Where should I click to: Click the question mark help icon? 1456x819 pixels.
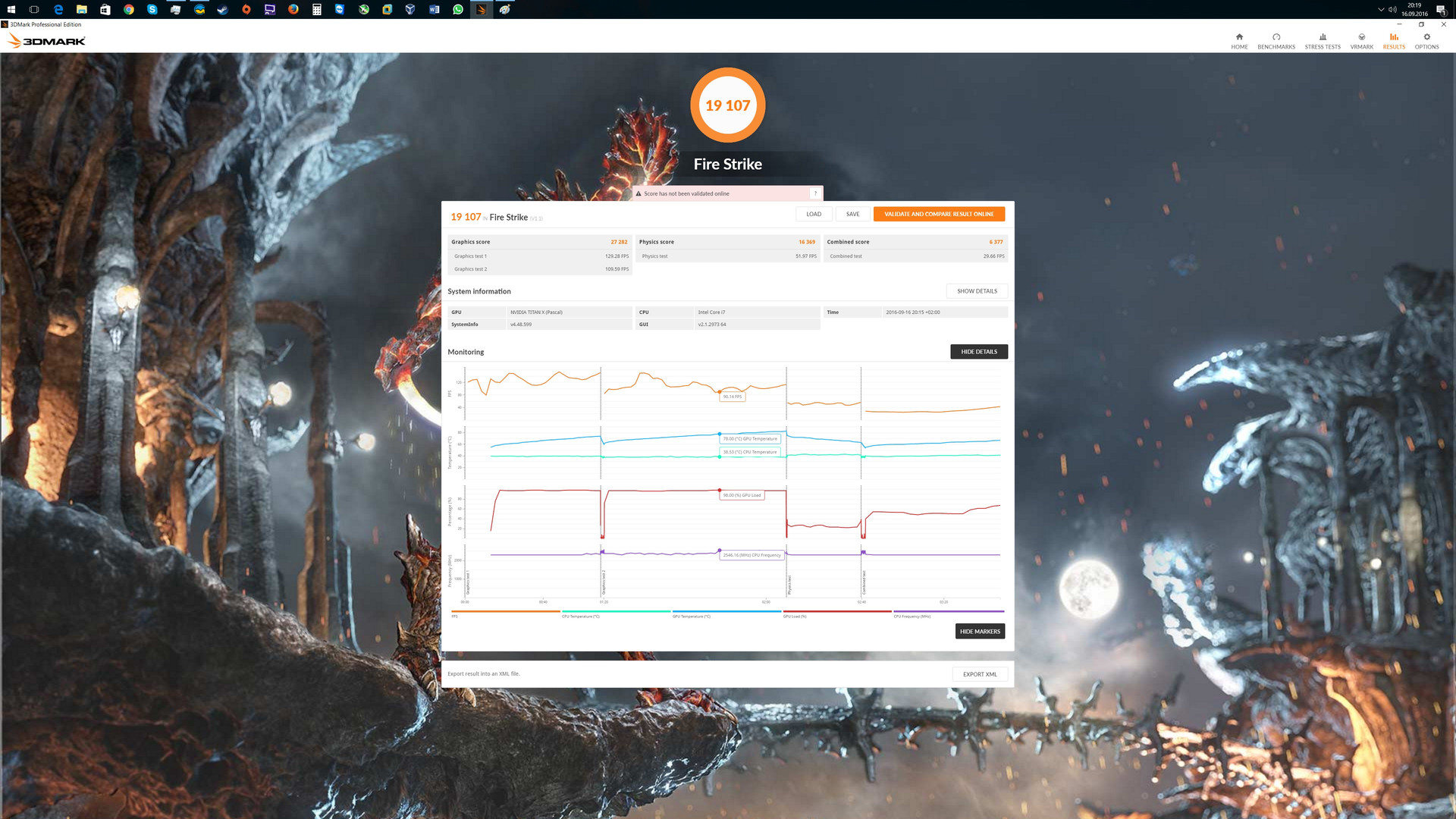pos(815,193)
